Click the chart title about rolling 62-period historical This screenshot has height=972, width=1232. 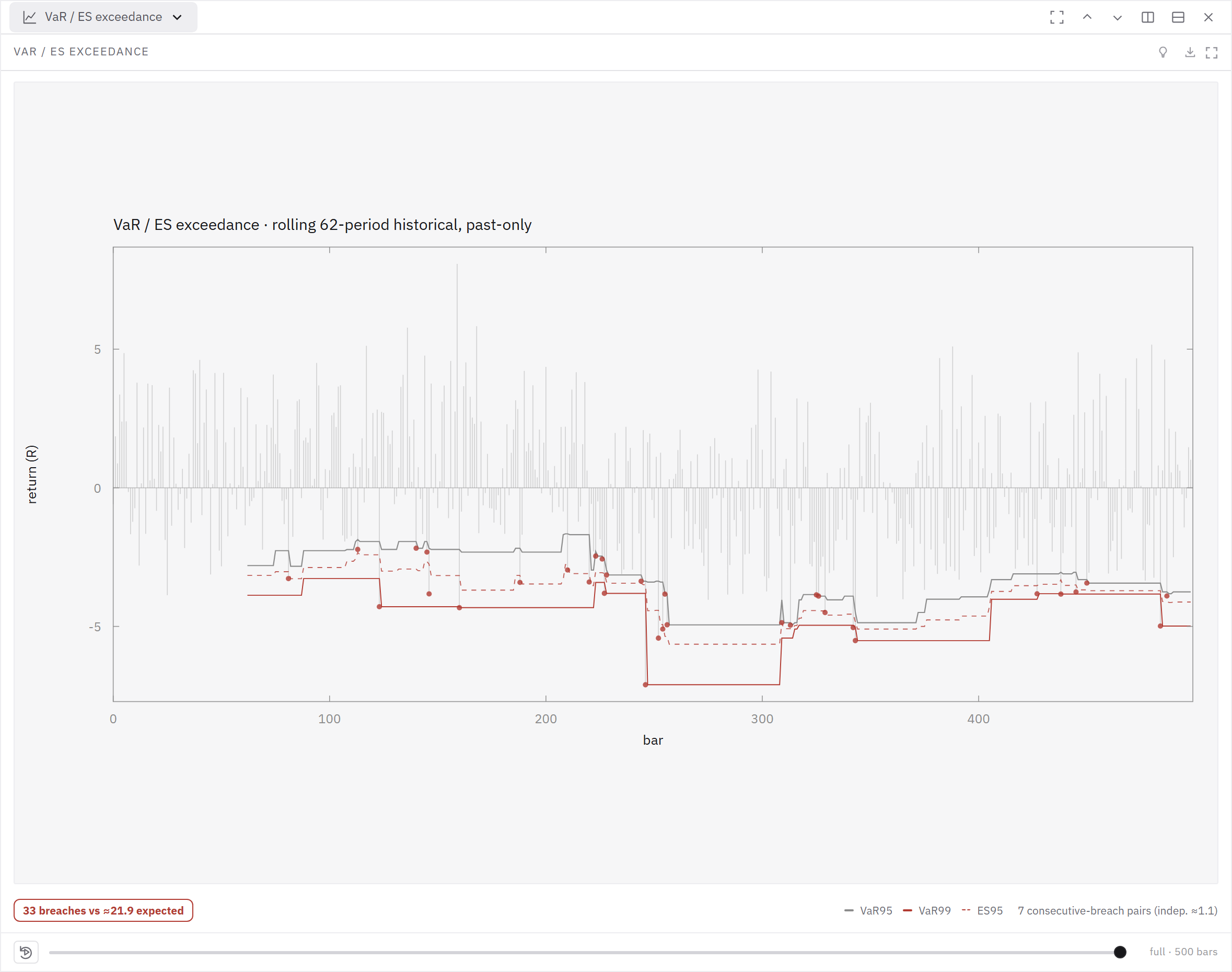click(322, 225)
